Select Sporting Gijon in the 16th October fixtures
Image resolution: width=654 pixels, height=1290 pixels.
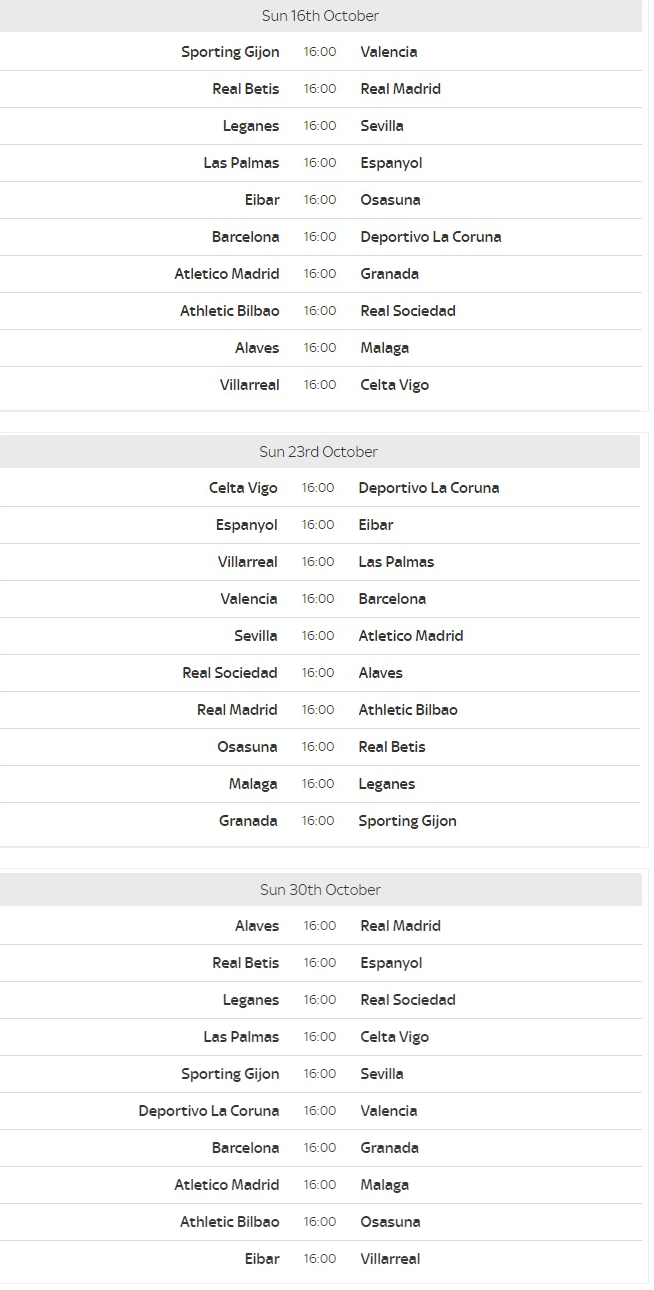click(x=230, y=52)
